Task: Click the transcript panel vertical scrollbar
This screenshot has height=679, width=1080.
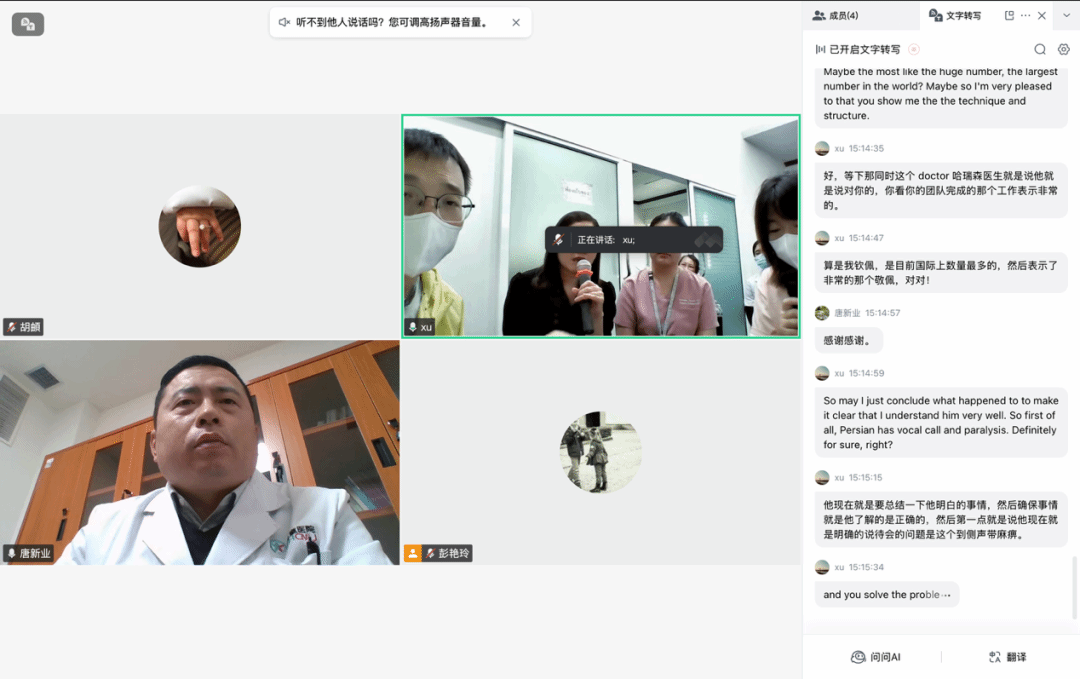Action: pyautogui.click(x=1075, y=585)
